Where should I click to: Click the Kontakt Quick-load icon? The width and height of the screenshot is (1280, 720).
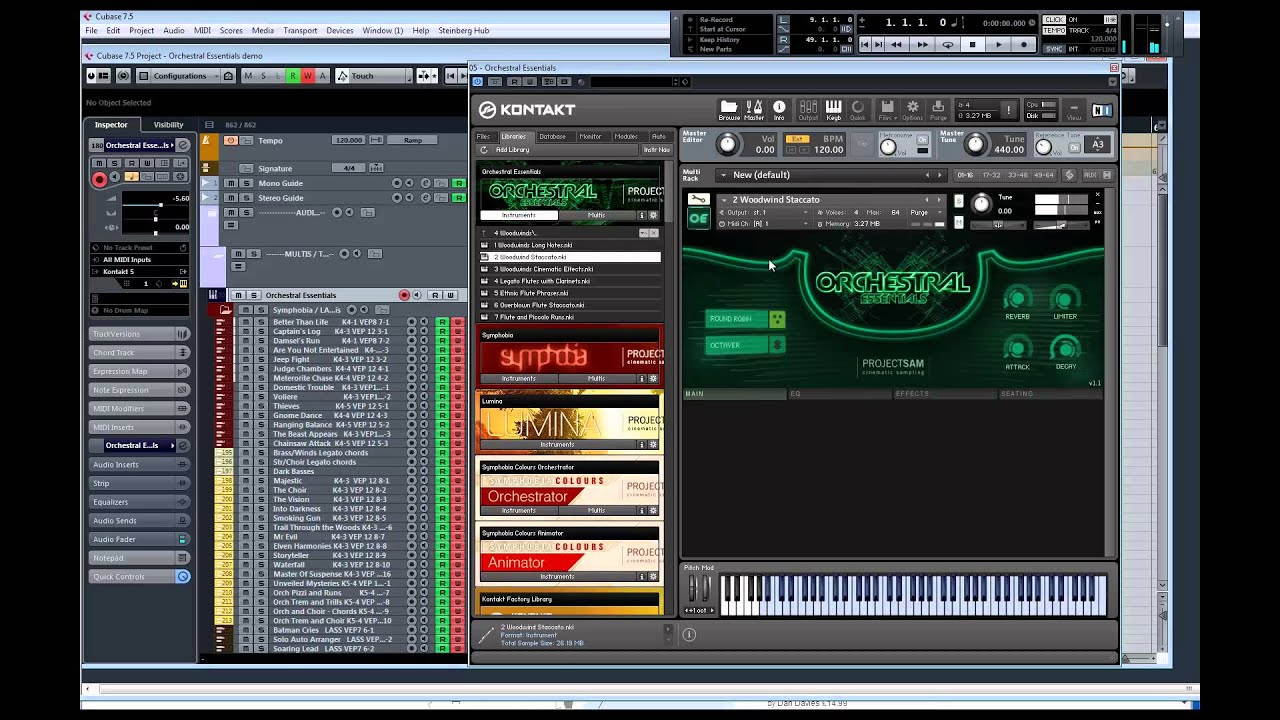(858, 109)
